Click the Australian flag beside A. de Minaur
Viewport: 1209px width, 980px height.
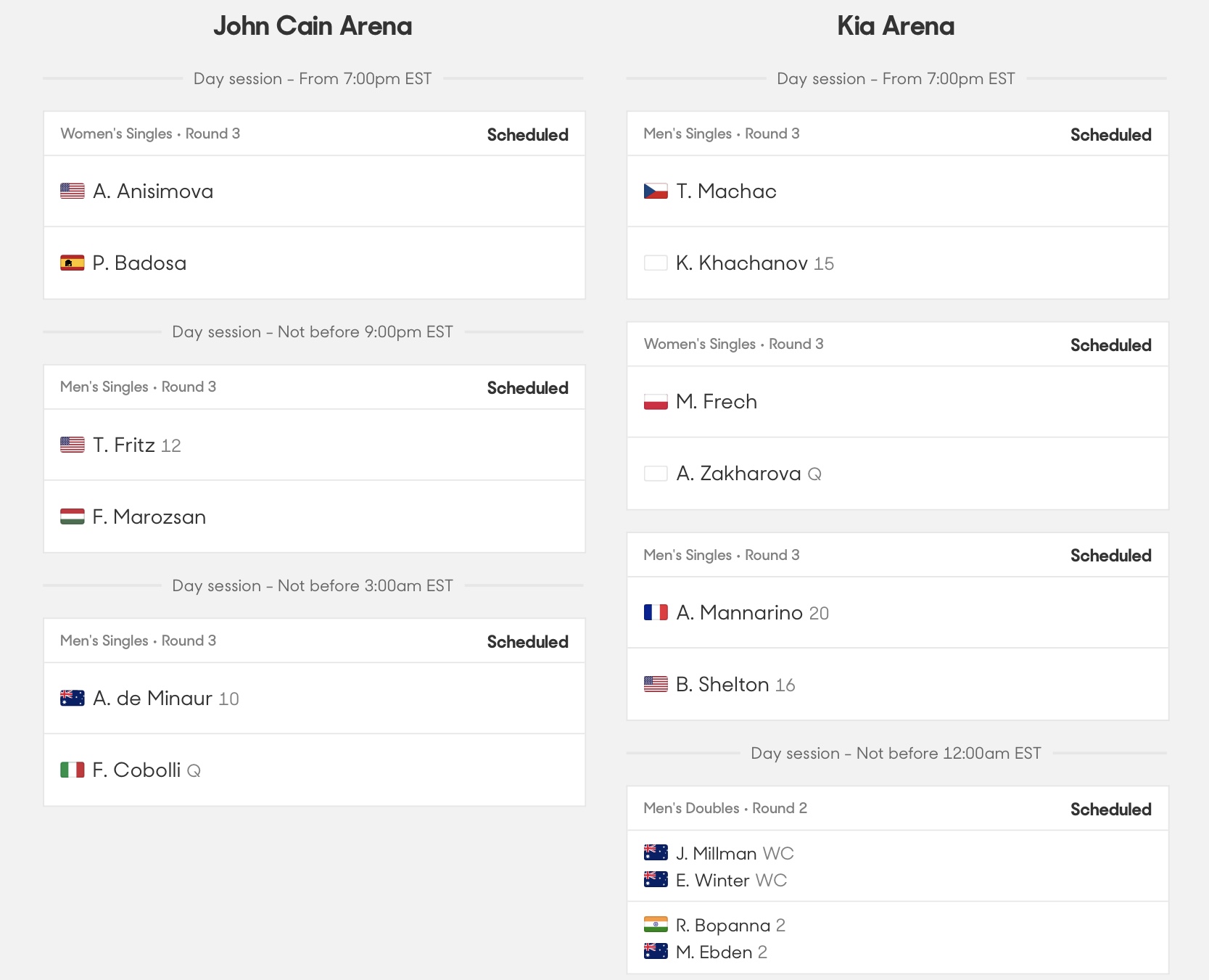point(73,698)
